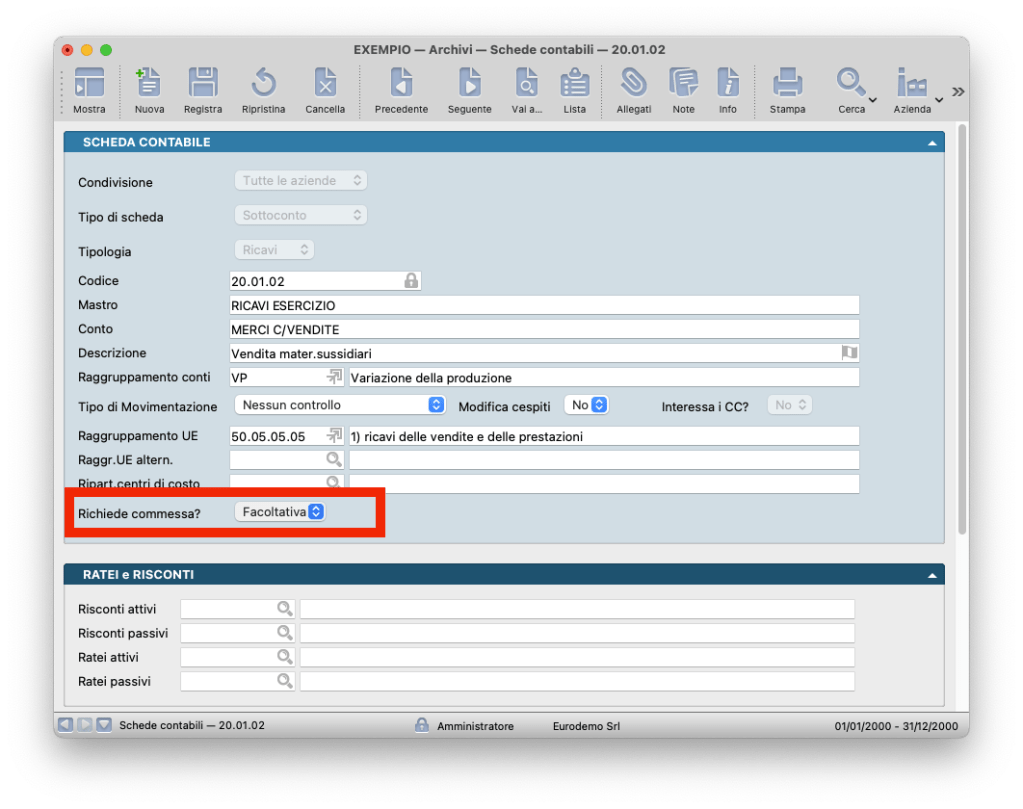1023x809 pixels.
Task: Open the Richiede commessa dropdown
Action: point(280,512)
